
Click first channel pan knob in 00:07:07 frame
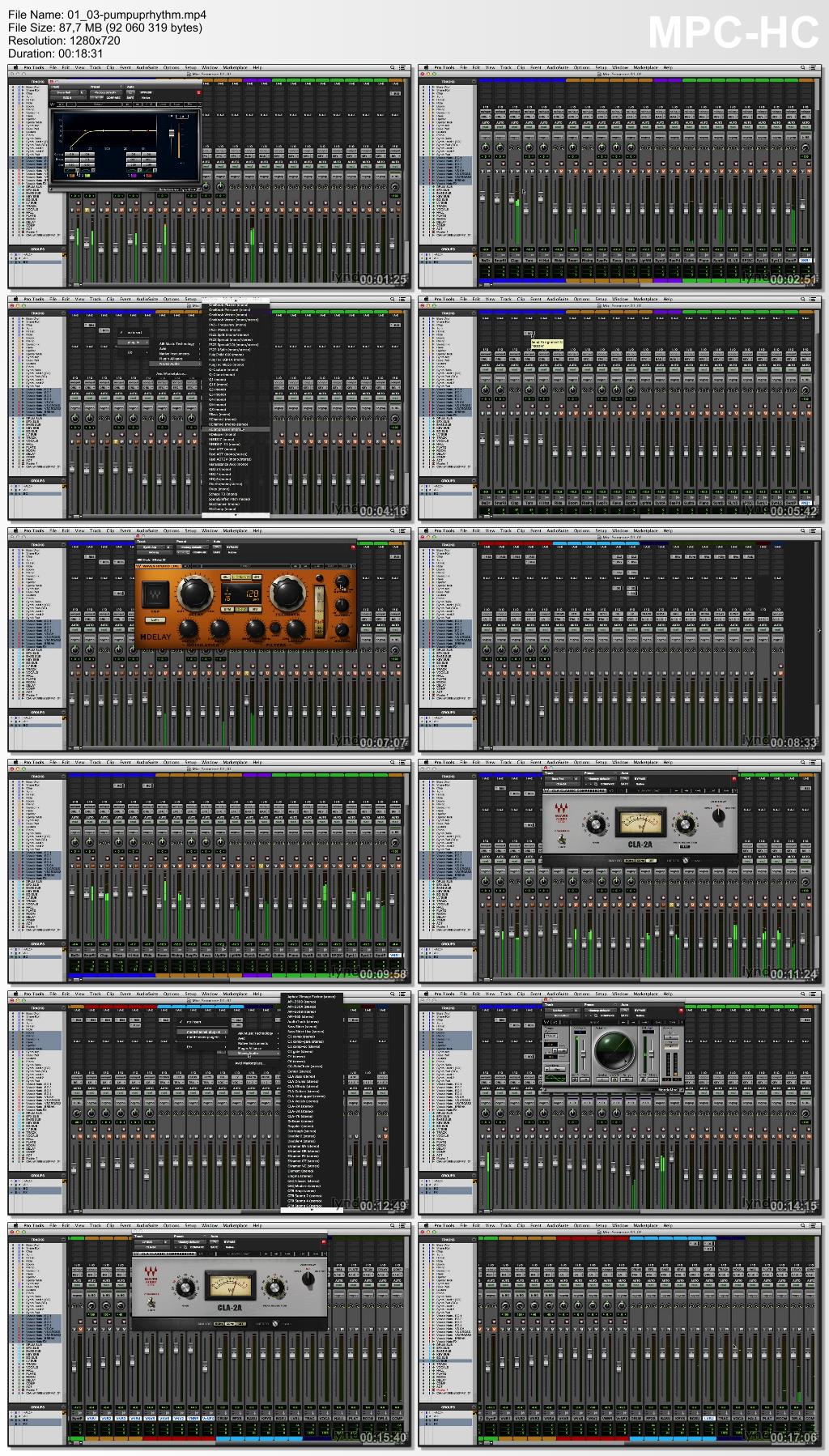74,649
